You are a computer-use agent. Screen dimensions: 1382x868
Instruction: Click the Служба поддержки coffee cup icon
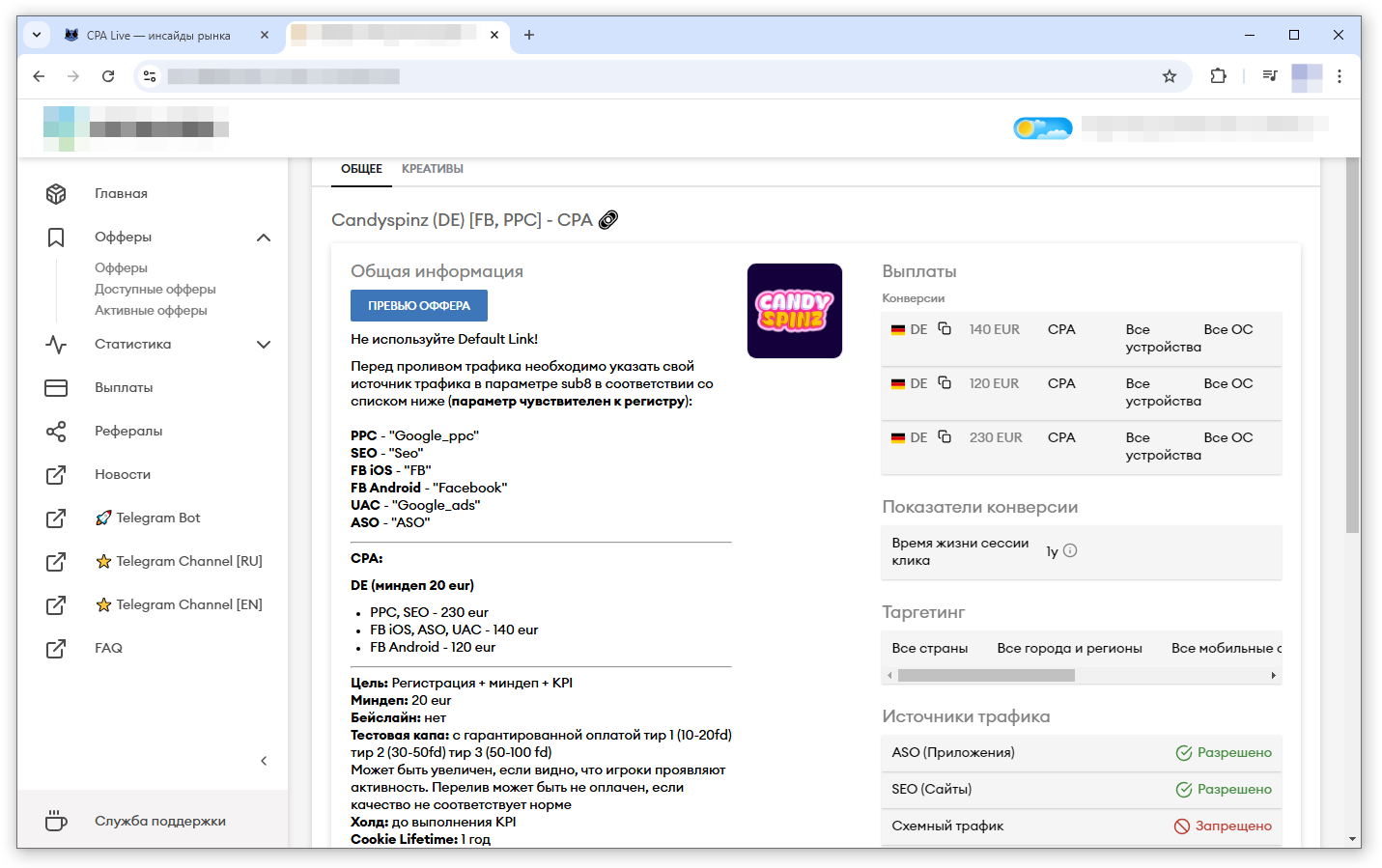tap(56, 821)
